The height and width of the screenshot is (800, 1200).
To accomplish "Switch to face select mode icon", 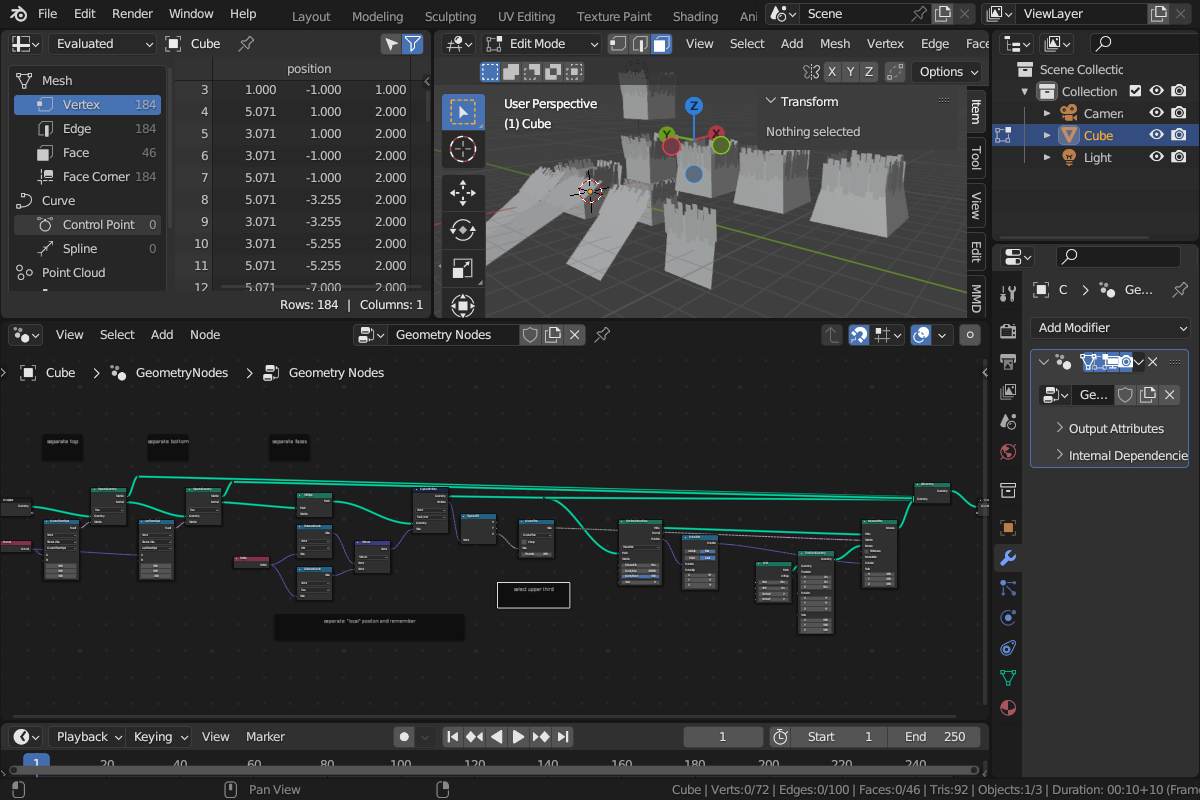I will pyautogui.click(x=662, y=44).
